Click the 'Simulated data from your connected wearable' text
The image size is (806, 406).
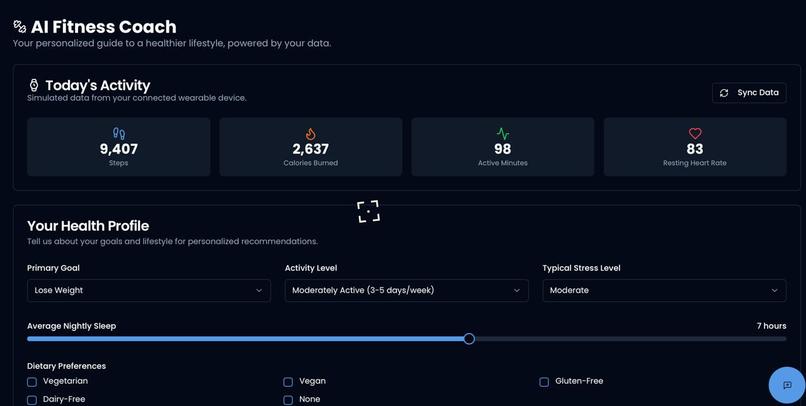tap(137, 98)
